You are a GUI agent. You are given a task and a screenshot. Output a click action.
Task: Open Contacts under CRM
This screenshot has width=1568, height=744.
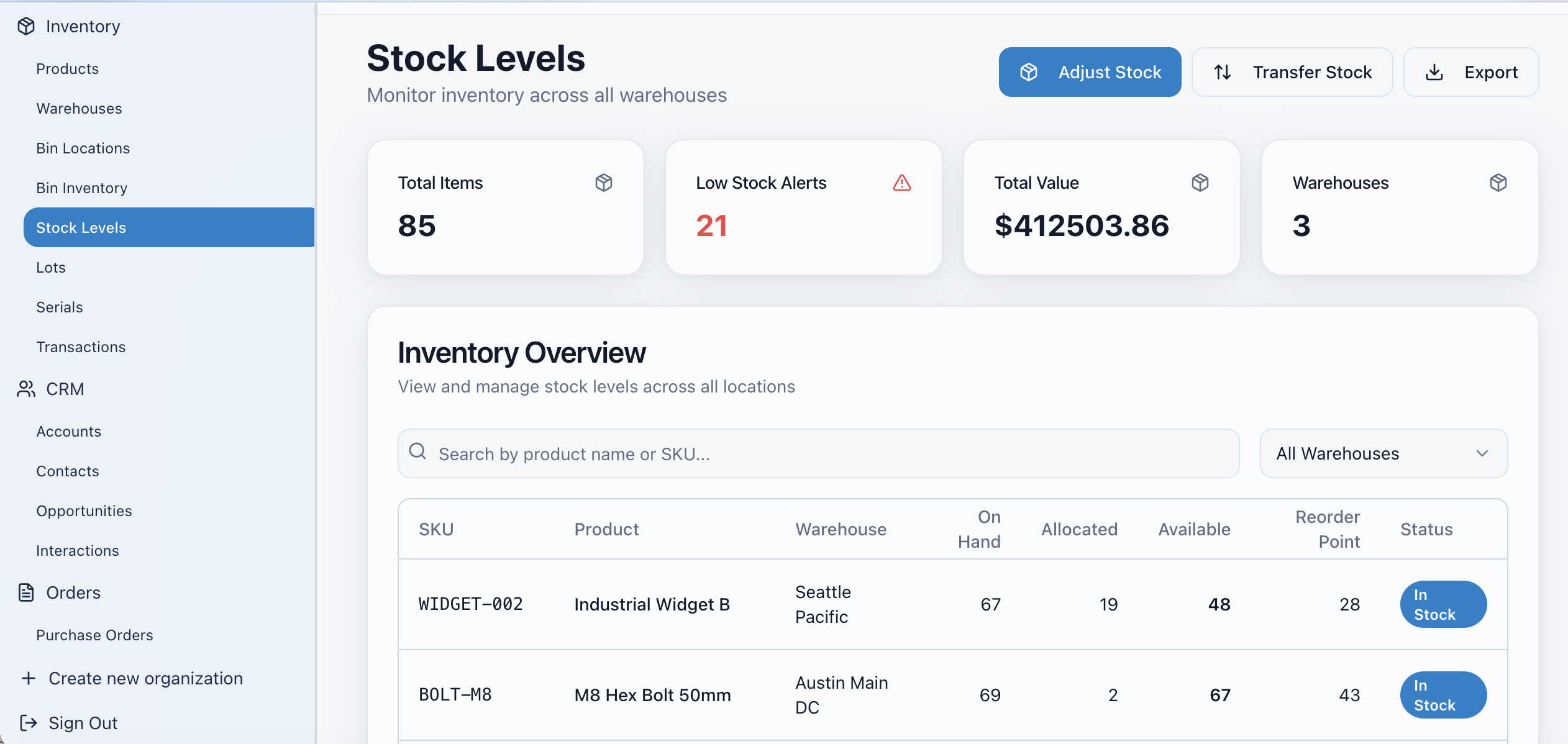coord(68,471)
